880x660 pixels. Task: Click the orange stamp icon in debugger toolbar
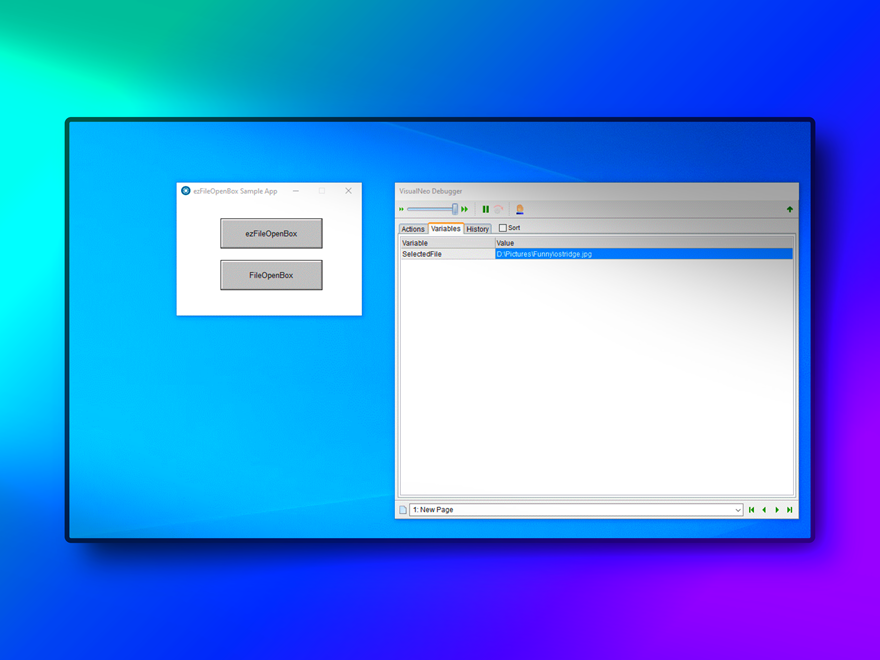tap(519, 210)
